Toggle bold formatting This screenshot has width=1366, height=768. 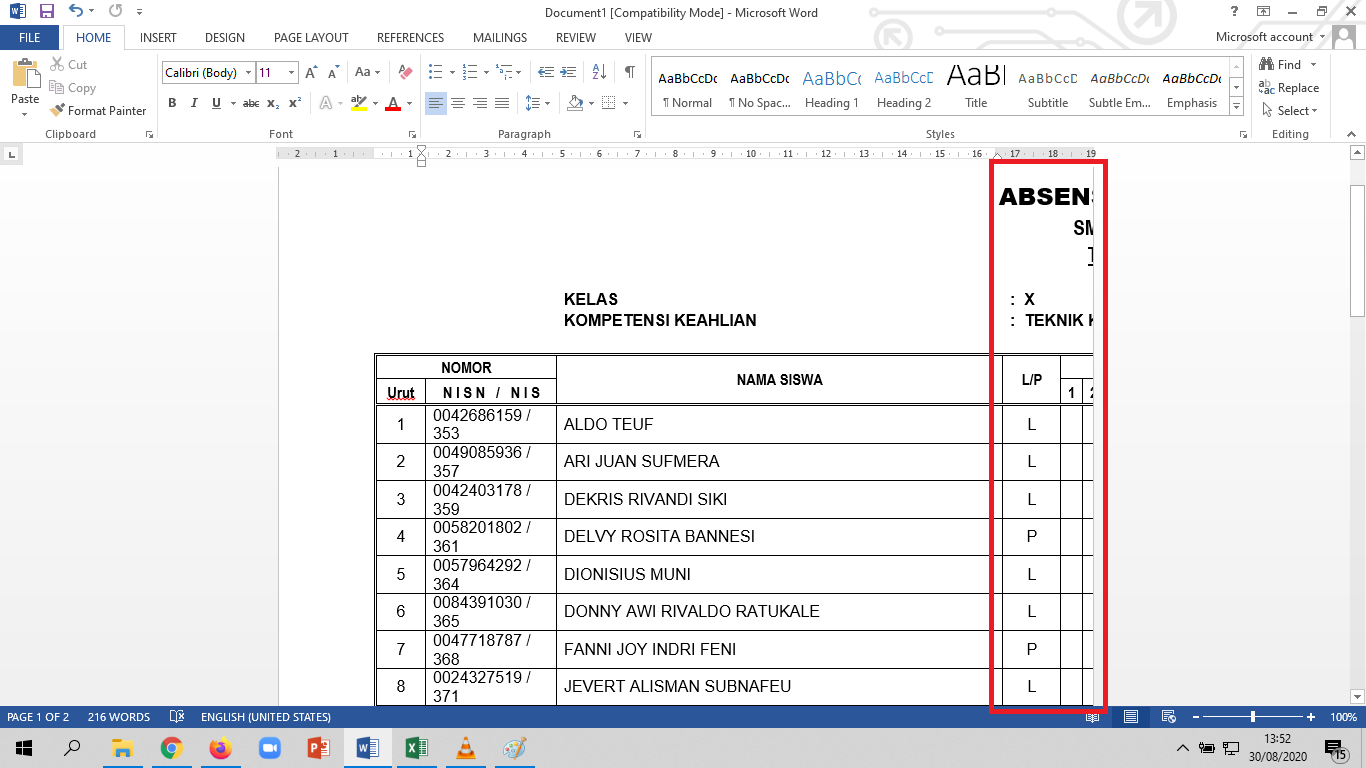click(x=172, y=103)
